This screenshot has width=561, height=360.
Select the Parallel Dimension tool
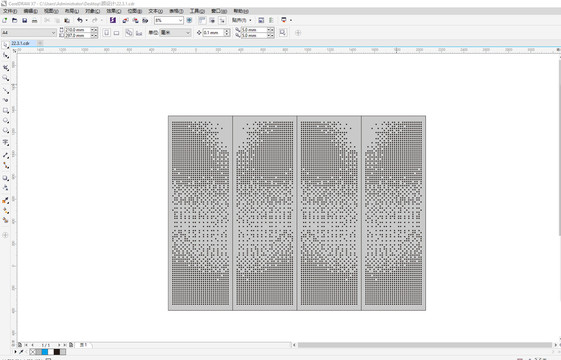pyautogui.click(x=5, y=155)
